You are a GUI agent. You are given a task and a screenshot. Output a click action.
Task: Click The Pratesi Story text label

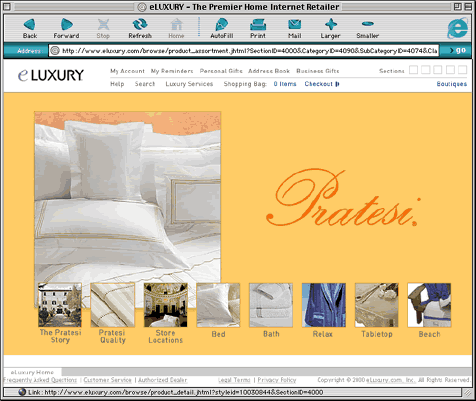[x=60, y=336]
